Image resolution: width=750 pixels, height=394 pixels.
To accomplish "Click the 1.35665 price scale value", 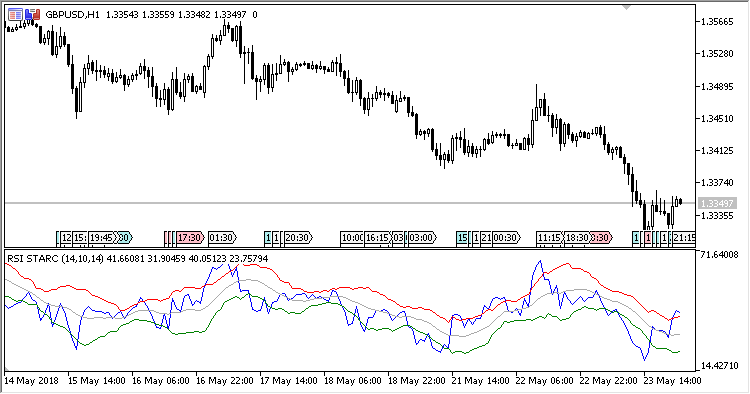I will [717, 22].
